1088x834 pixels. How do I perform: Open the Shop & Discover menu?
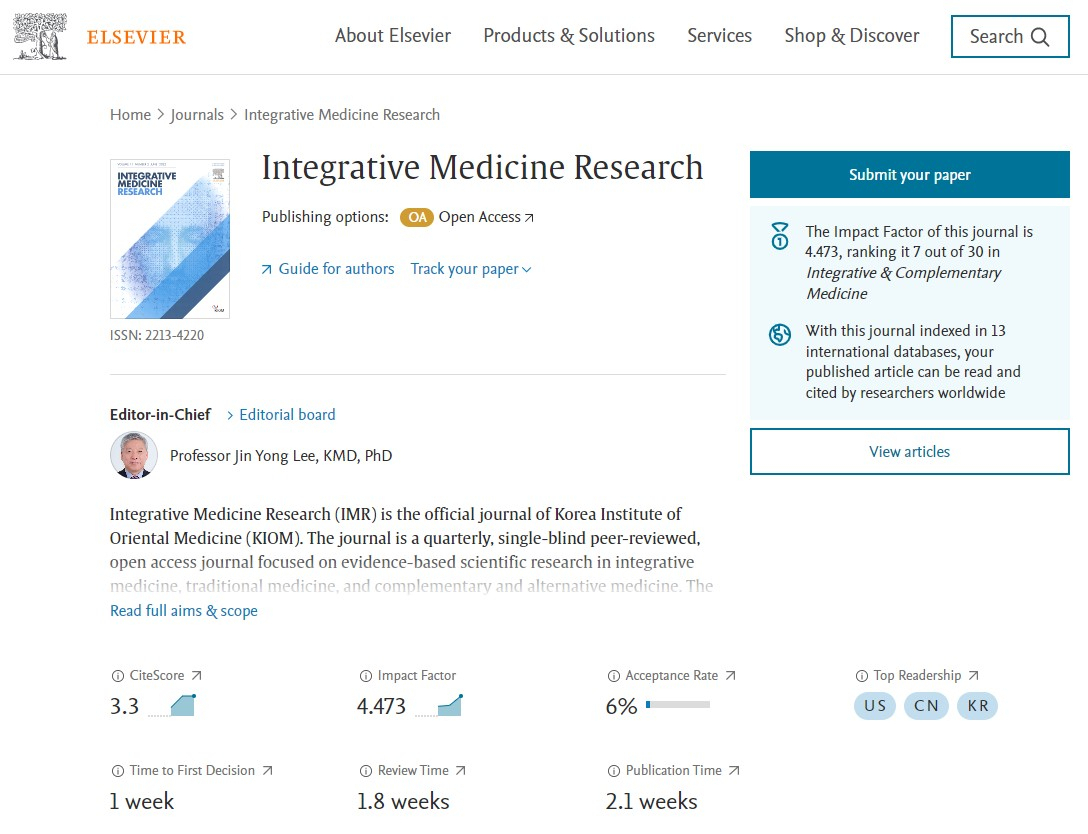click(x=851, y=35)
